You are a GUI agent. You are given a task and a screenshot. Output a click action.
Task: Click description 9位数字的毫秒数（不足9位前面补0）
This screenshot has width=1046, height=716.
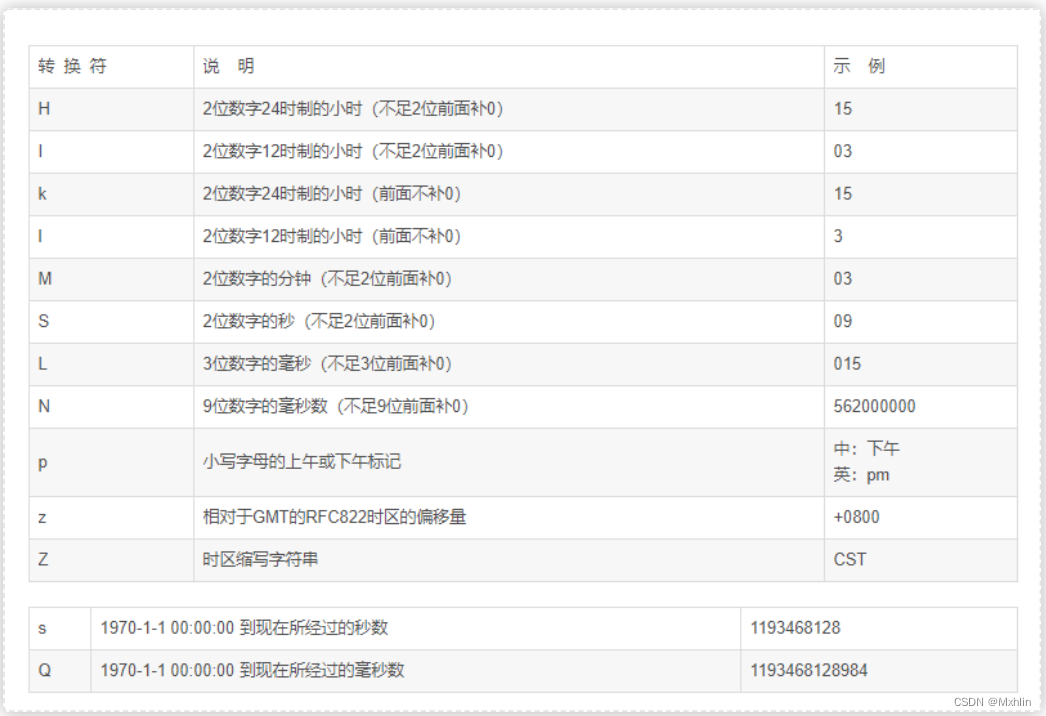pos(336,406)
